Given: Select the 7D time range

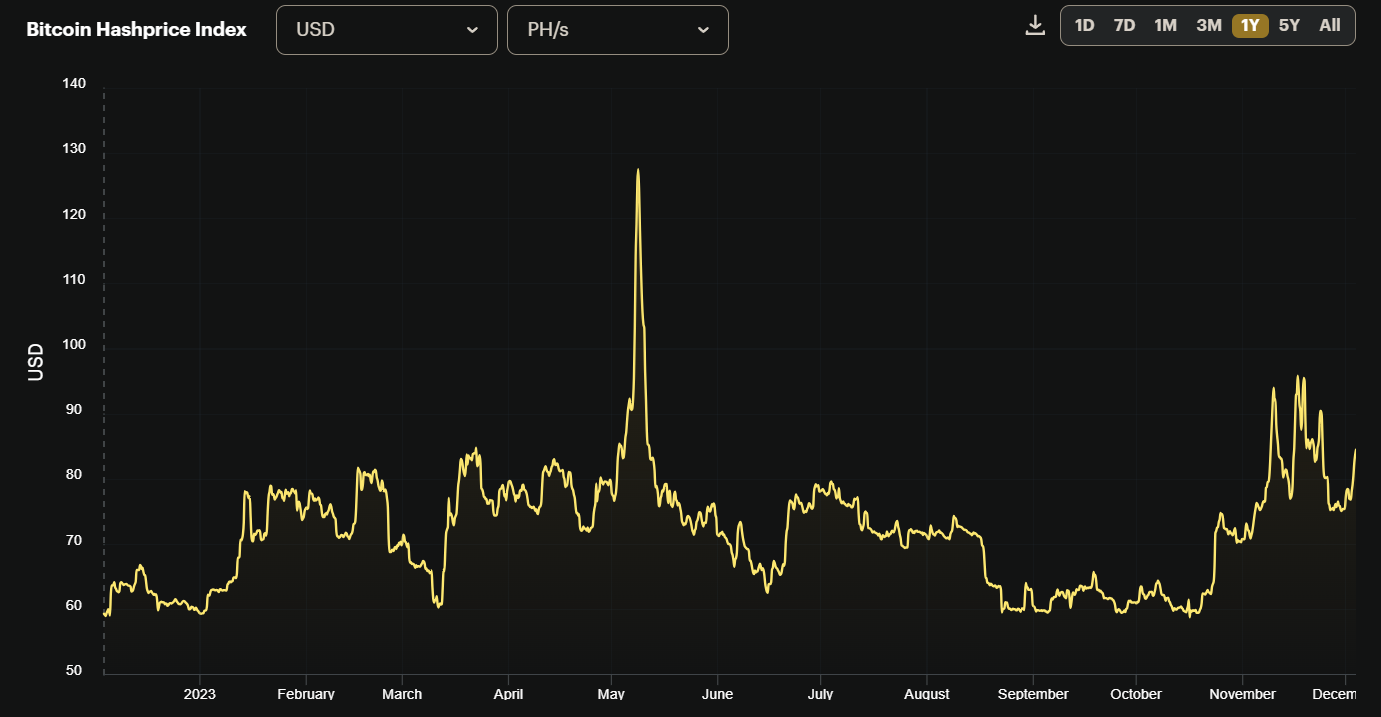Looking at the screenshot, I should (1124, 26).
